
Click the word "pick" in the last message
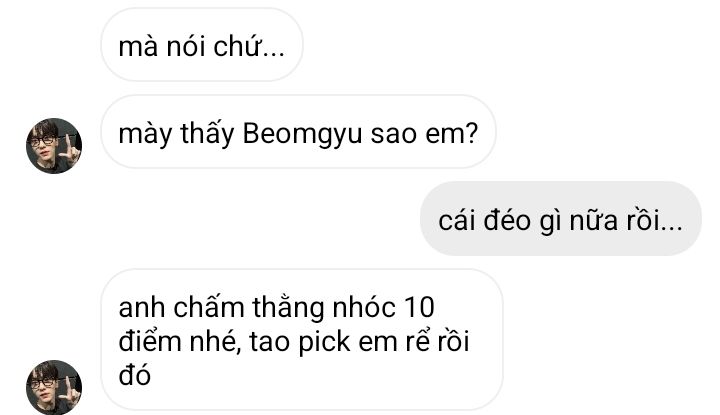pyautogui.click(x=324, y=342)
